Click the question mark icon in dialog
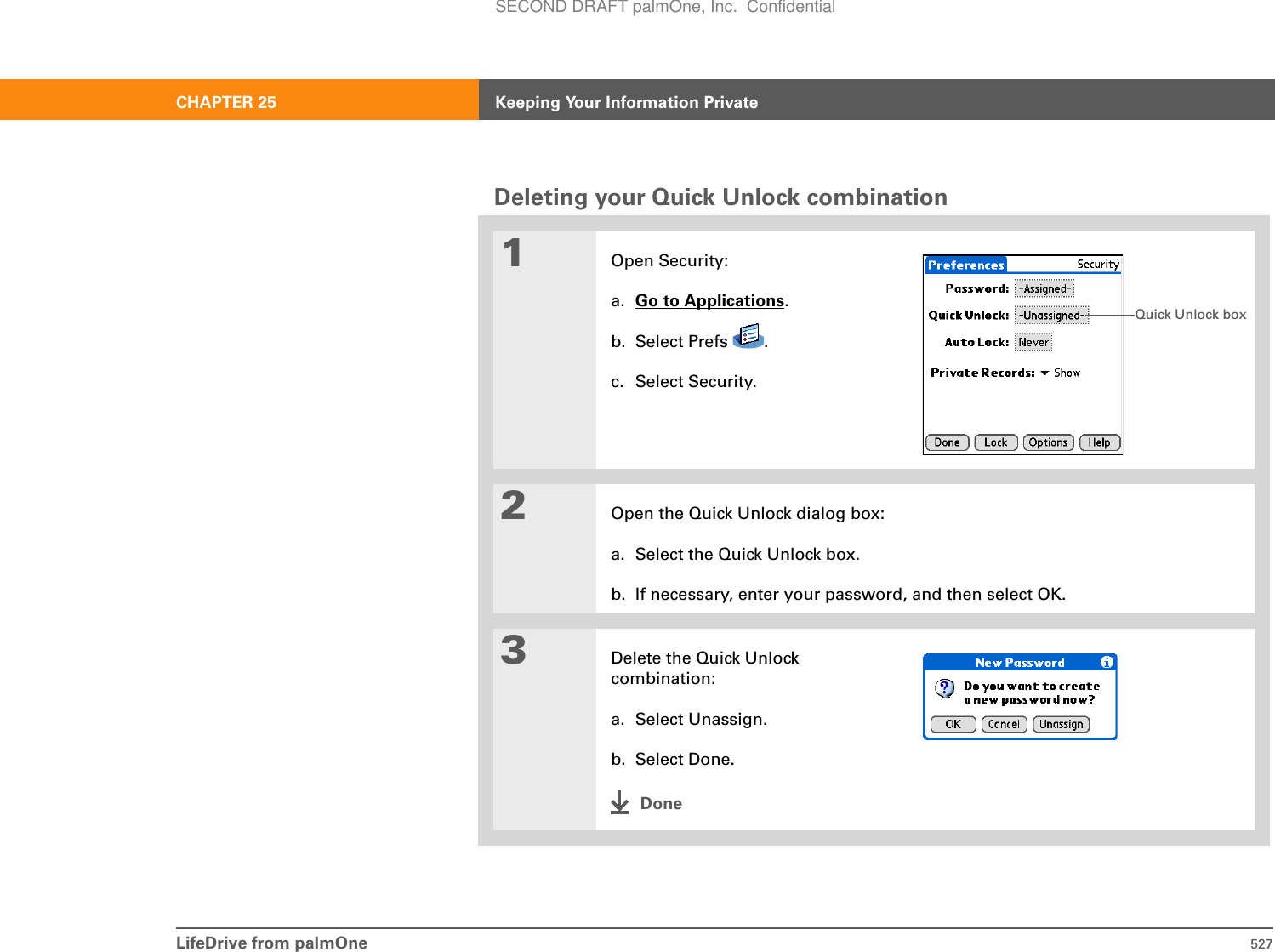Screen dimensions: 1275x952 (945, 689)
